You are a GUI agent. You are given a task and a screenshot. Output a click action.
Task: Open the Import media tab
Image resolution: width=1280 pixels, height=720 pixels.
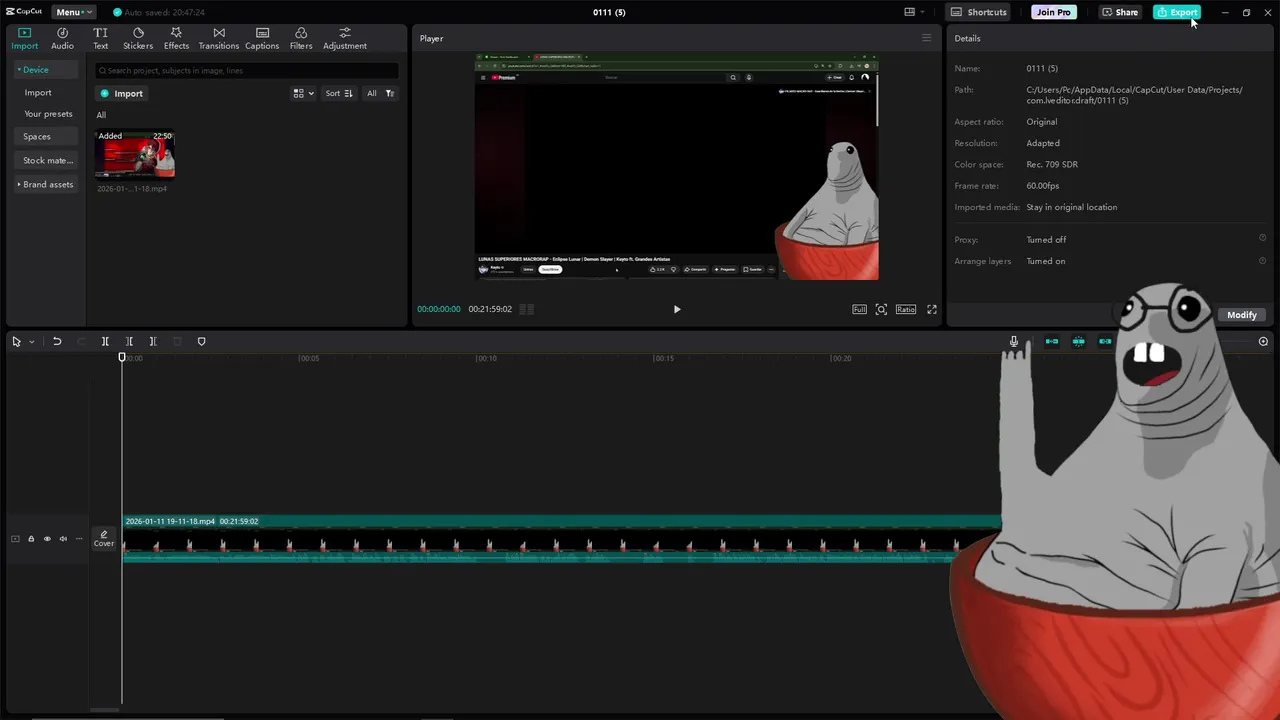click(x=24, y=38)
